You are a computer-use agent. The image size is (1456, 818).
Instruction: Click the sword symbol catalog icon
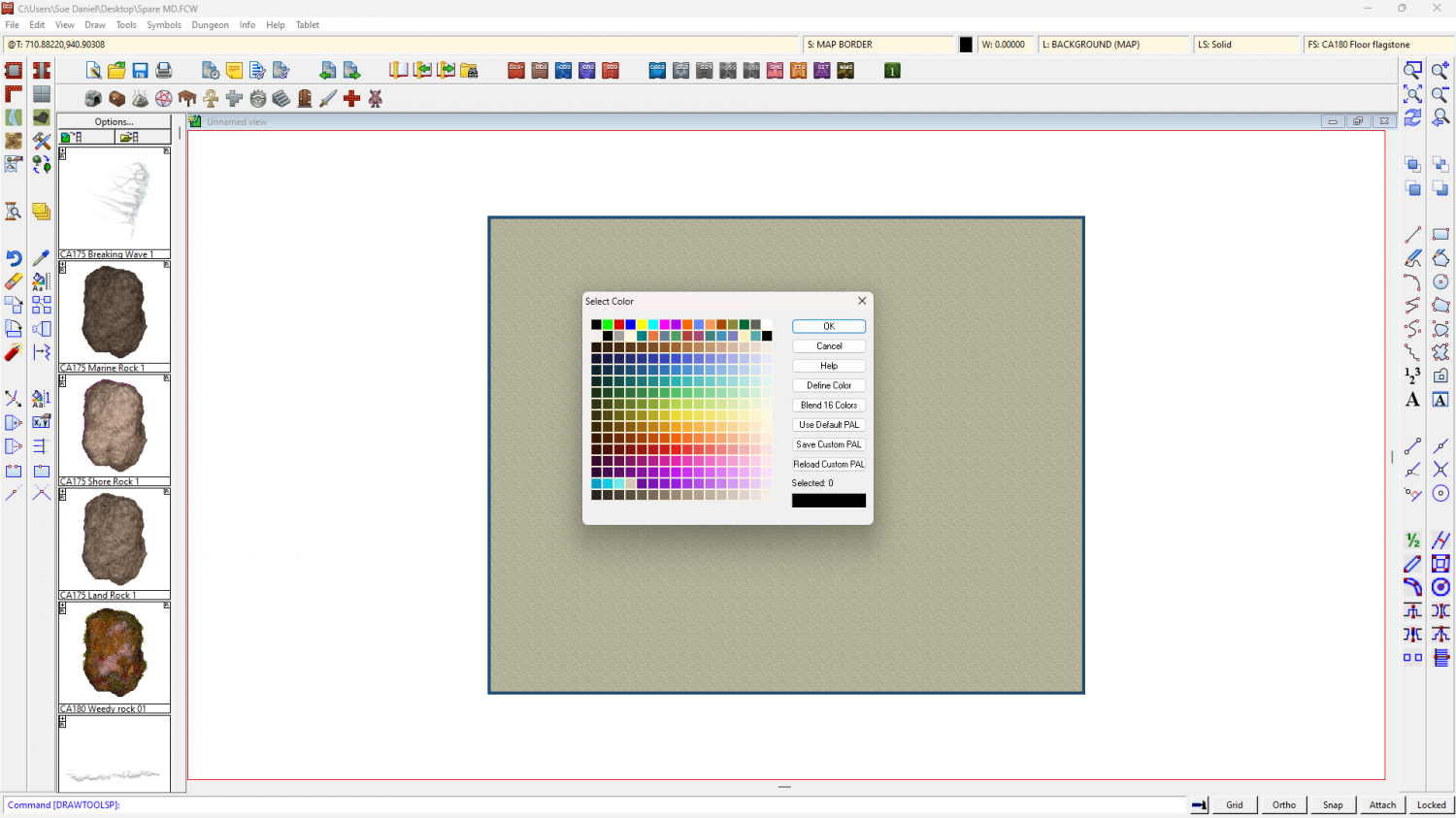[x=328, y=98]
